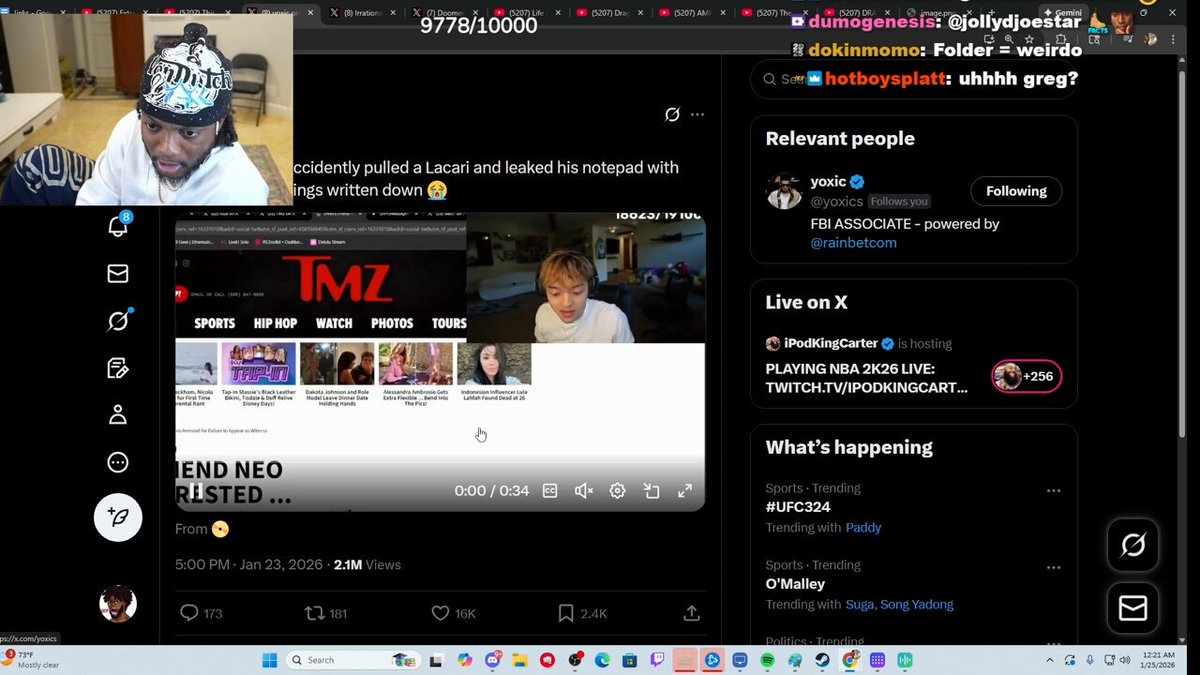
Task: Like the post with 16K likes
Action: (x=453, y=613)
